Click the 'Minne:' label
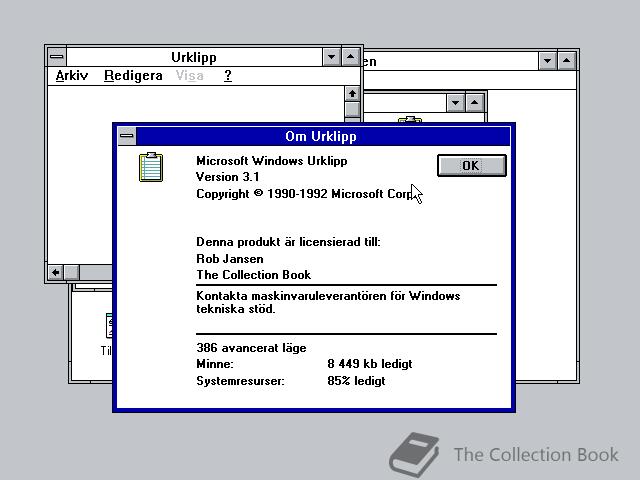Screen dimensions: 640x480 (215, 364)
